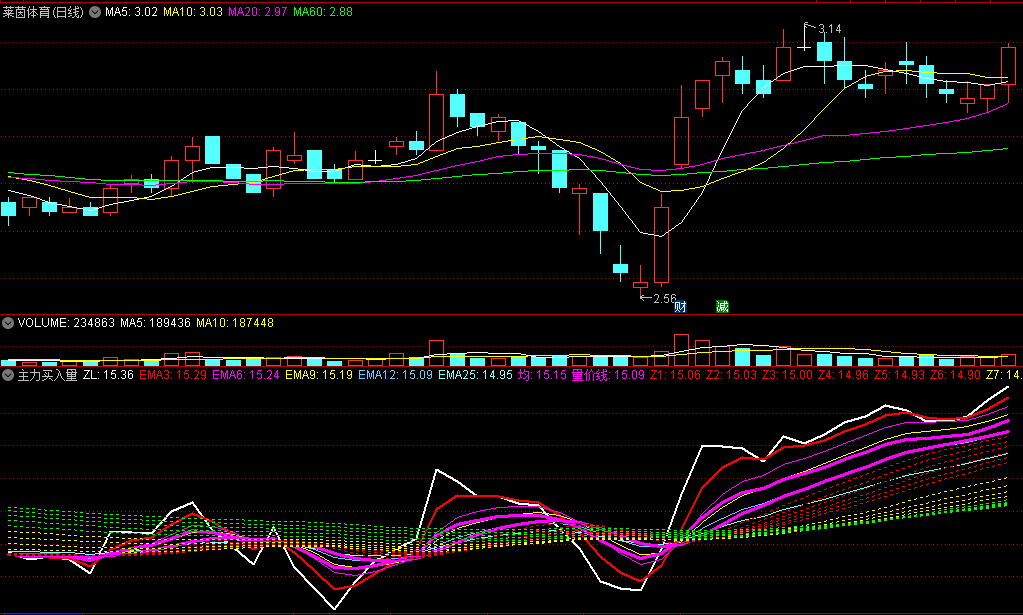Screen dimensions: 1023x615
Task: Click the VOLUME: 234863 readout
Action: (66, 323)
